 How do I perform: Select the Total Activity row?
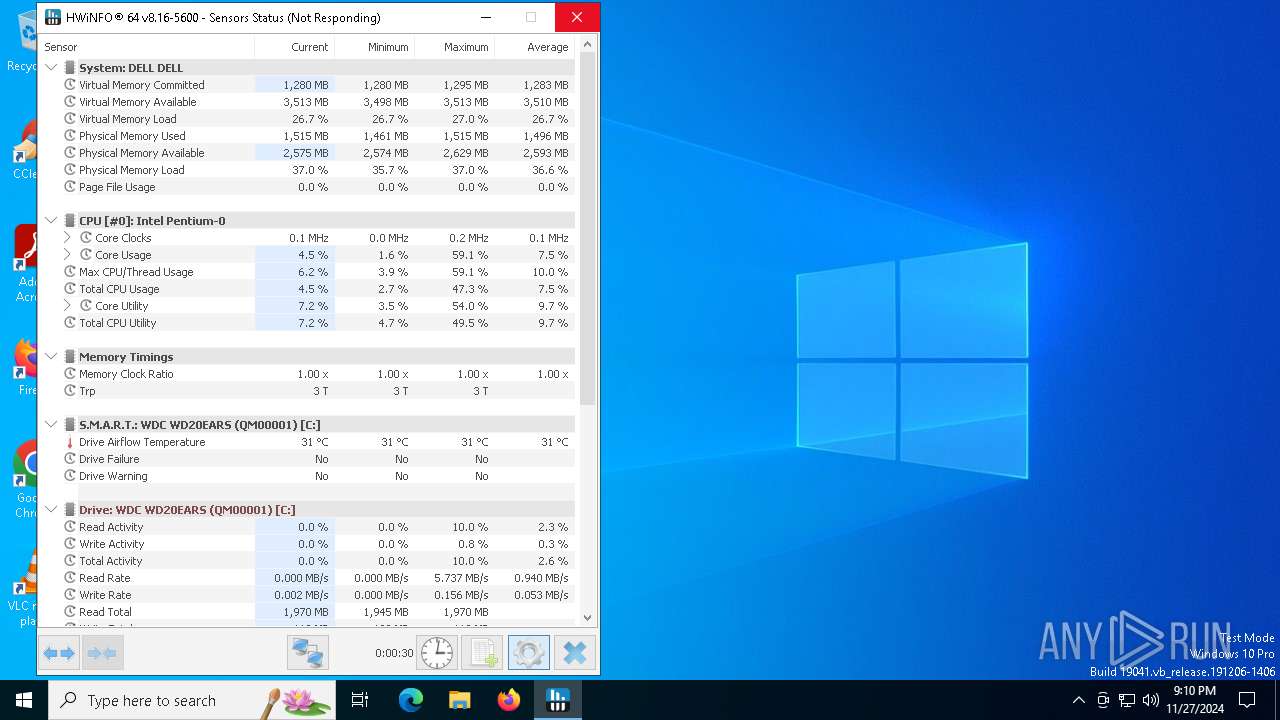[x=307, y=561]
